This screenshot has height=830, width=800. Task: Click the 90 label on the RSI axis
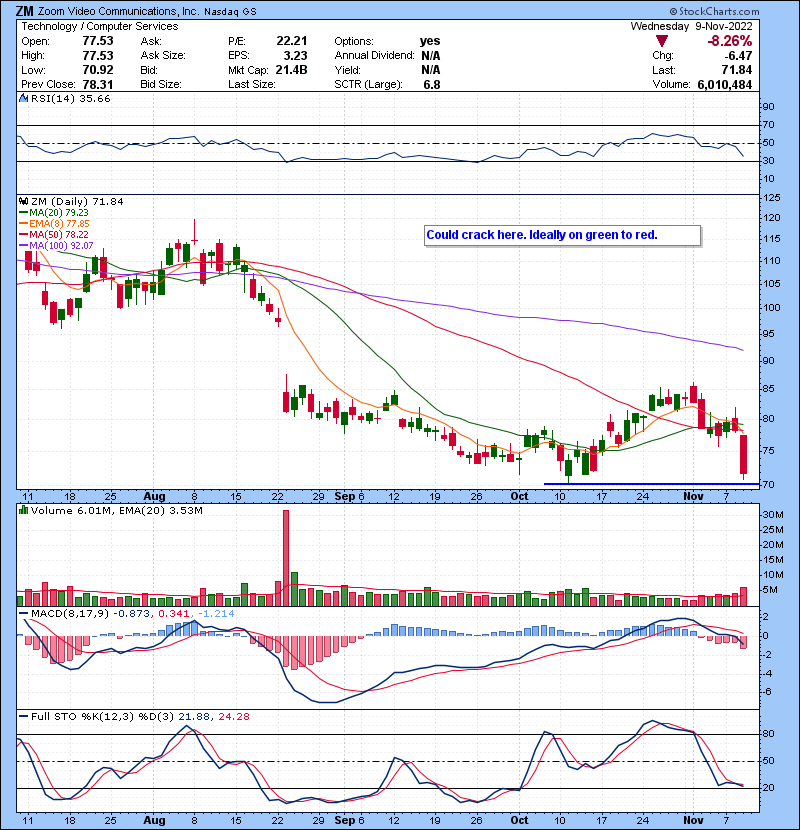(x=768, y=107)
